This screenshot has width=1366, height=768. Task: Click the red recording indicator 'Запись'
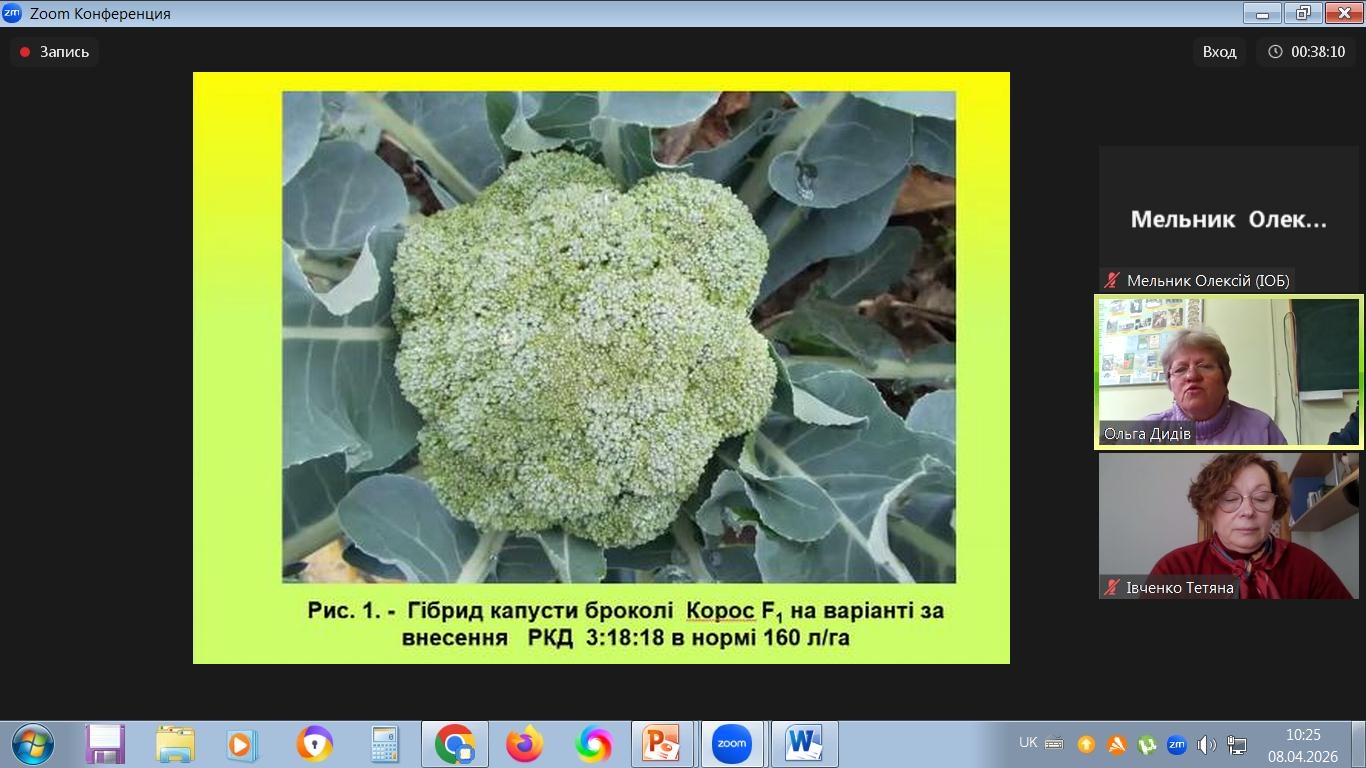[55, 52]
